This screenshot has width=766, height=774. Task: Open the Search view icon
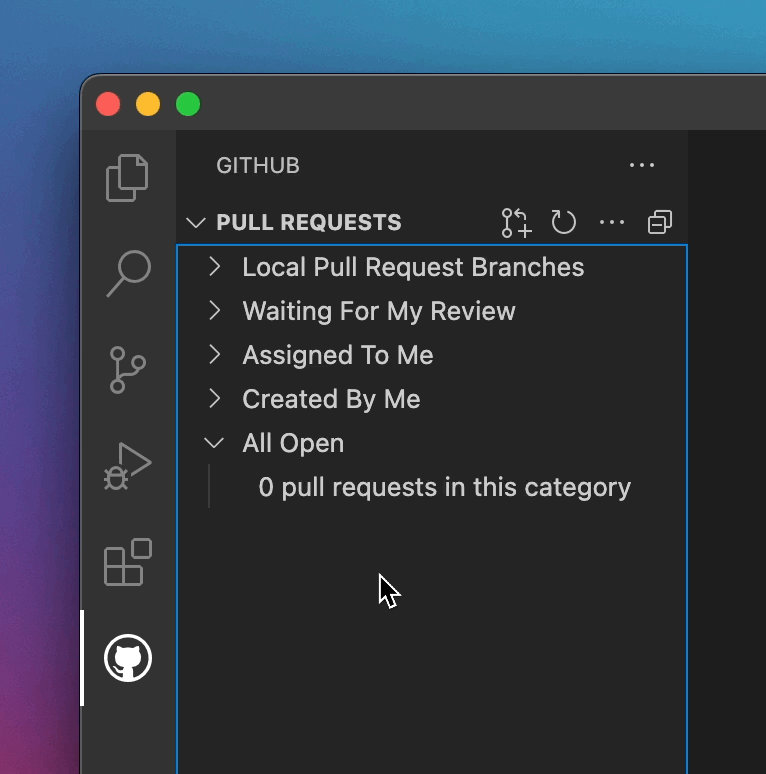(x=128, y=273)
